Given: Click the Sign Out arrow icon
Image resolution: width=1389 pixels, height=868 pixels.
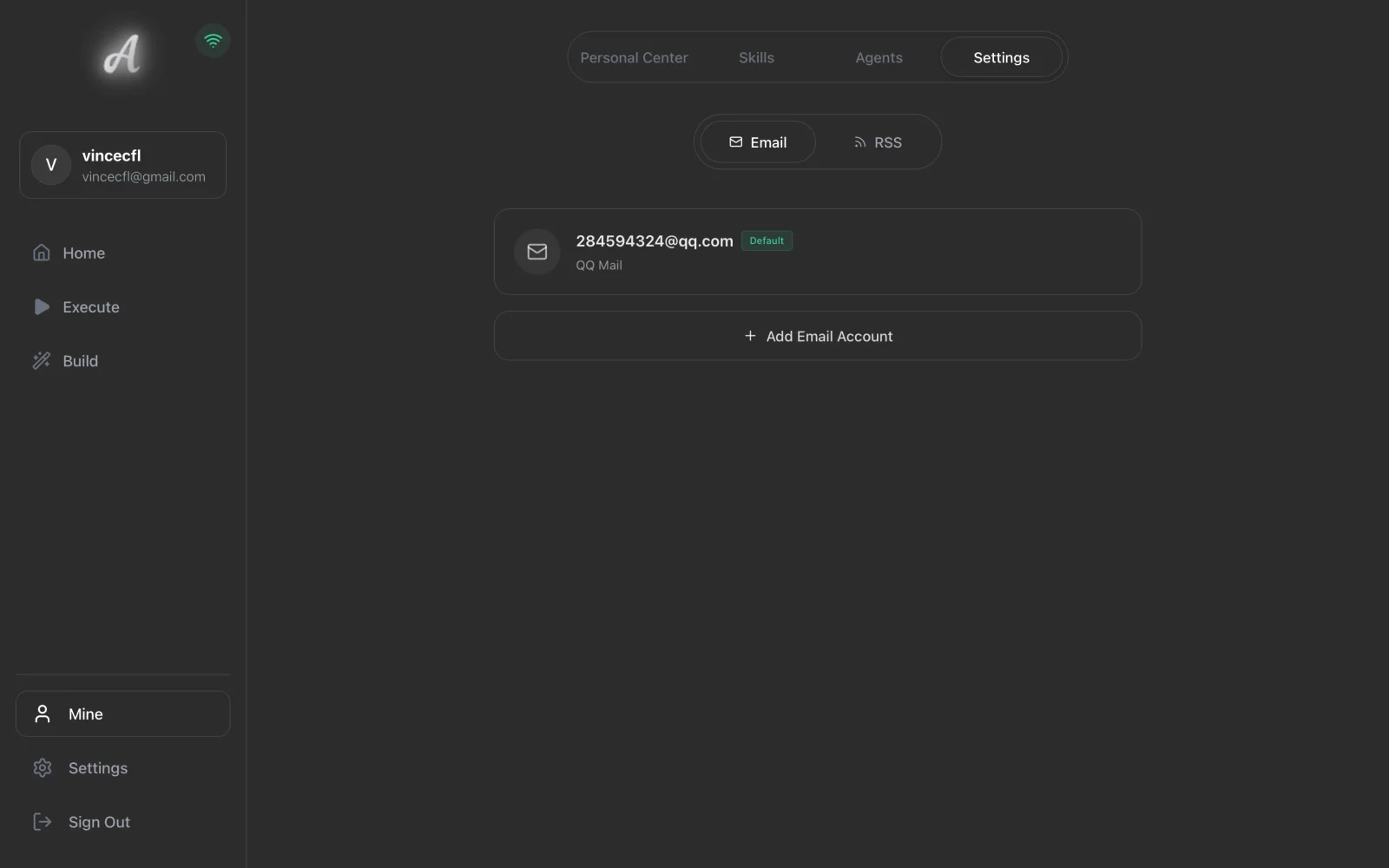Looking at the screenshot, I should tap(43, 821).
